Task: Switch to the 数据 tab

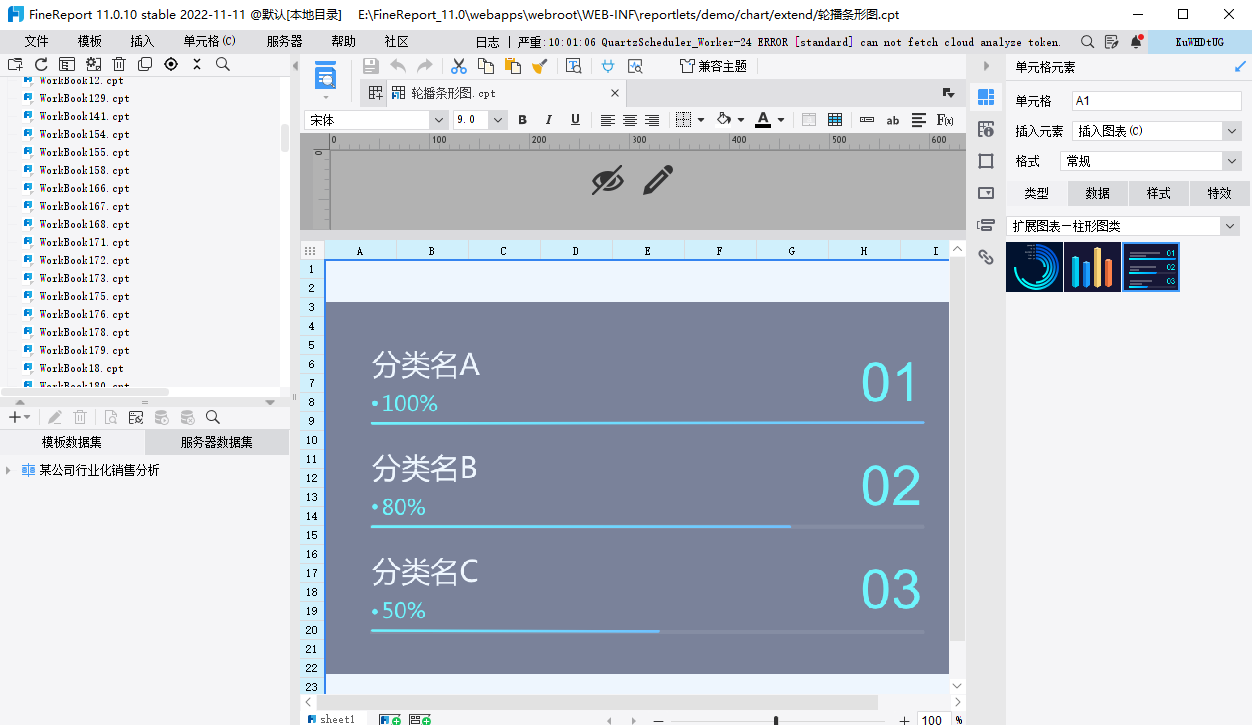Action: [x=1098, y=193]
